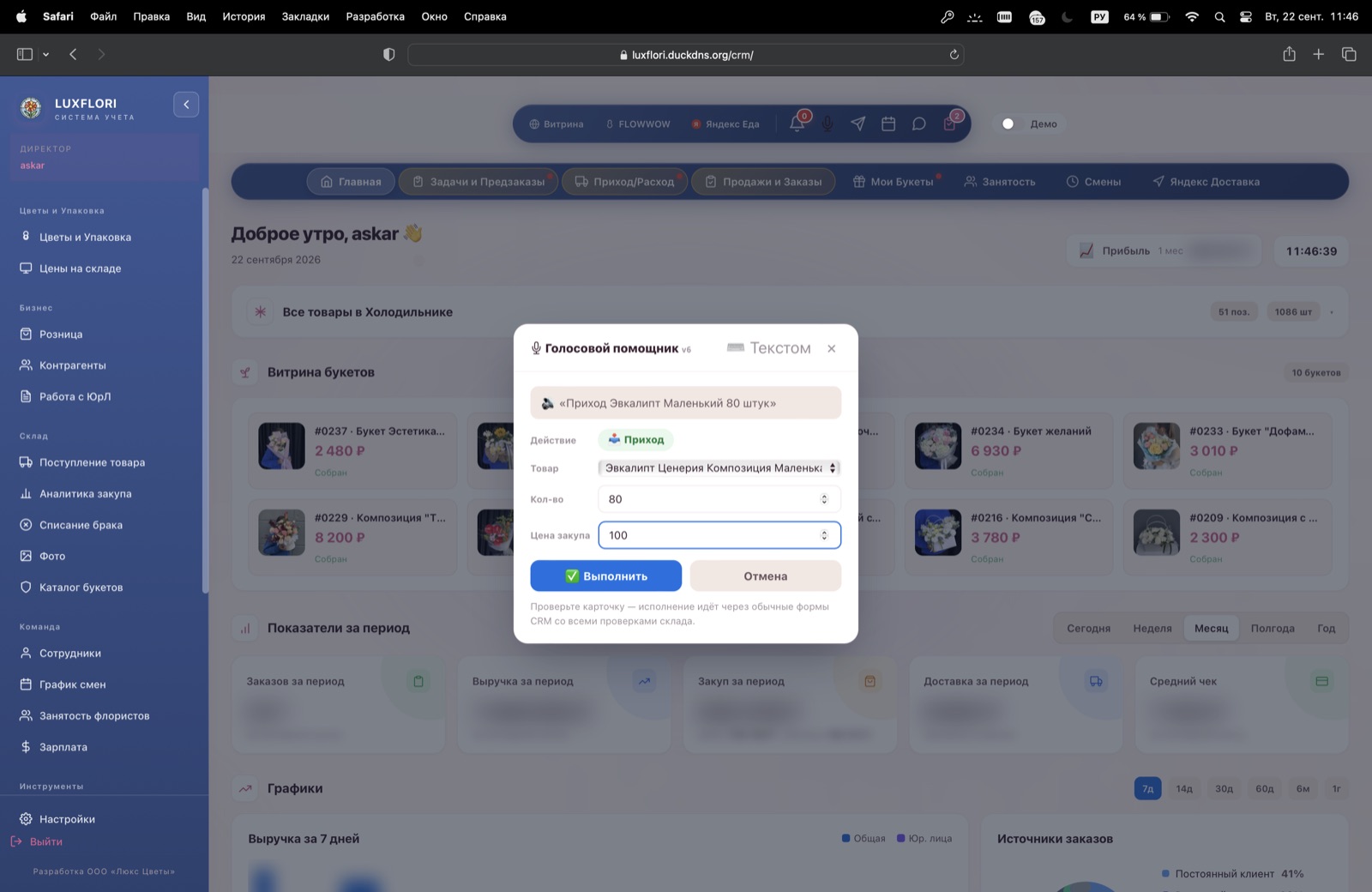Click the Юр. лица legend swatch

tap(900, 838)
